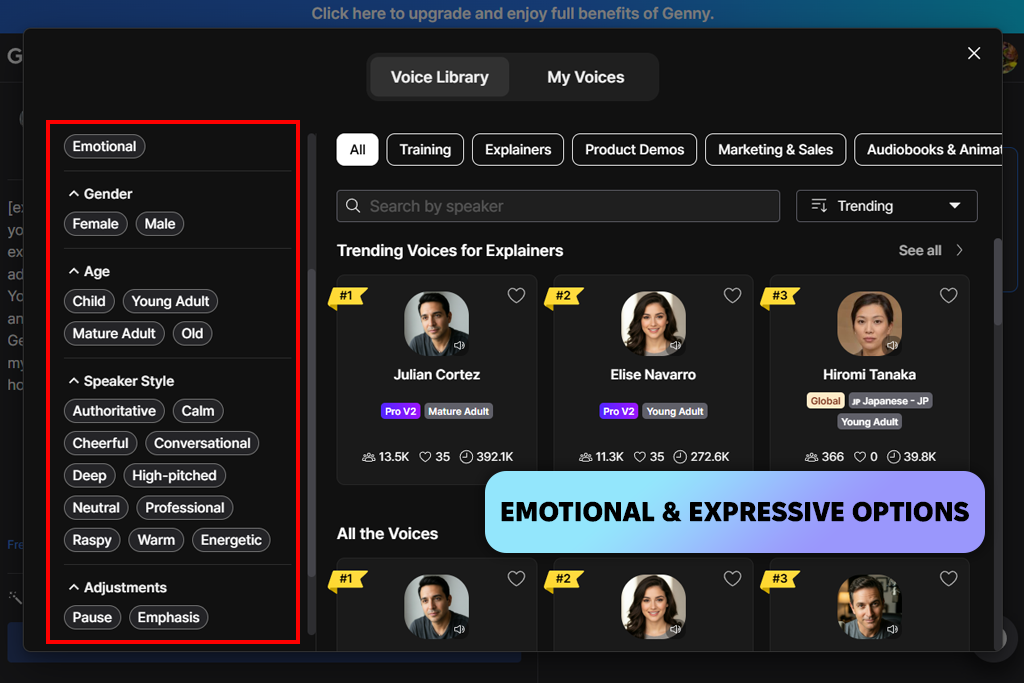The width and height of the screenshot is (1024, 683).
Task: Click the search magnifier icon
Action: point(353,206)
